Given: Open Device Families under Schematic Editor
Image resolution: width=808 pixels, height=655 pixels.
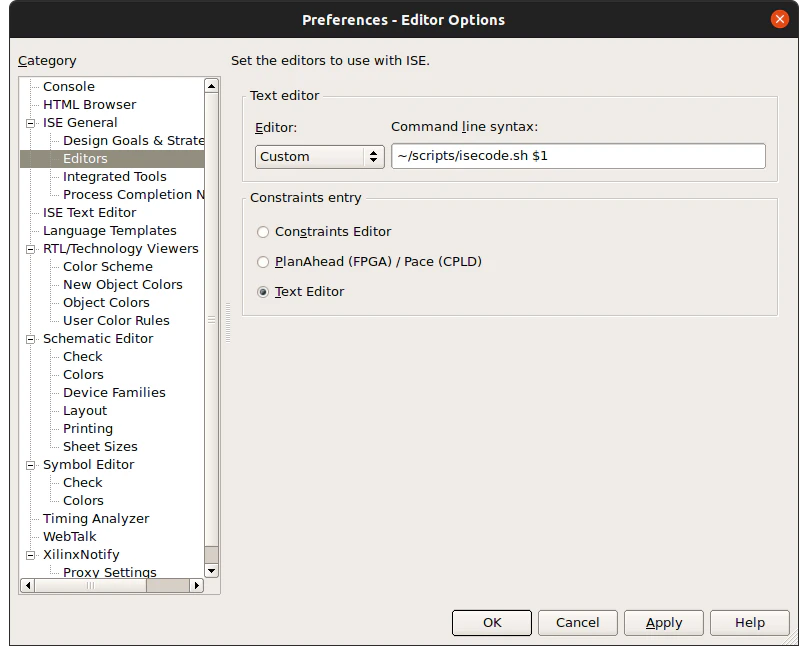Looking at the screenshot, I should tap(114, 393).
